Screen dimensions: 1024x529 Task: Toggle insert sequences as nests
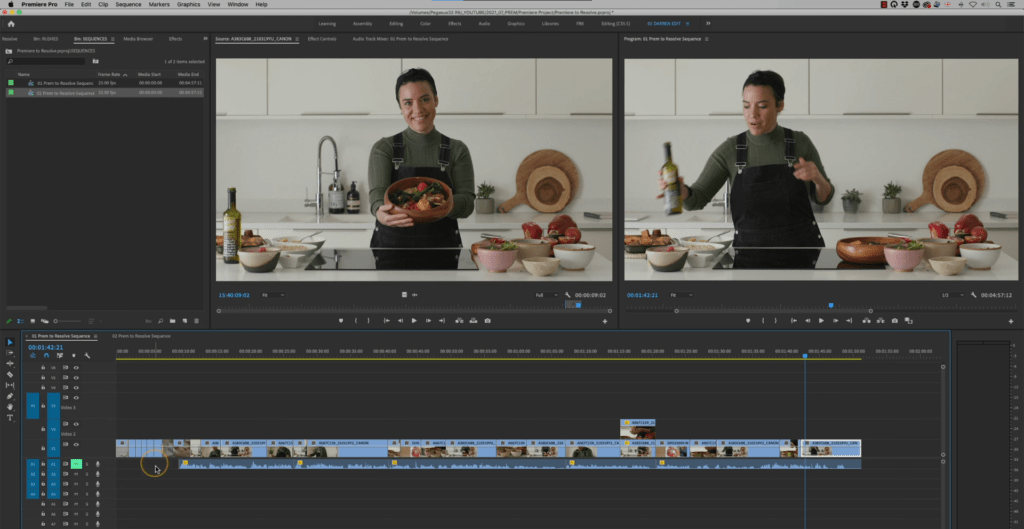pos(32,356)
